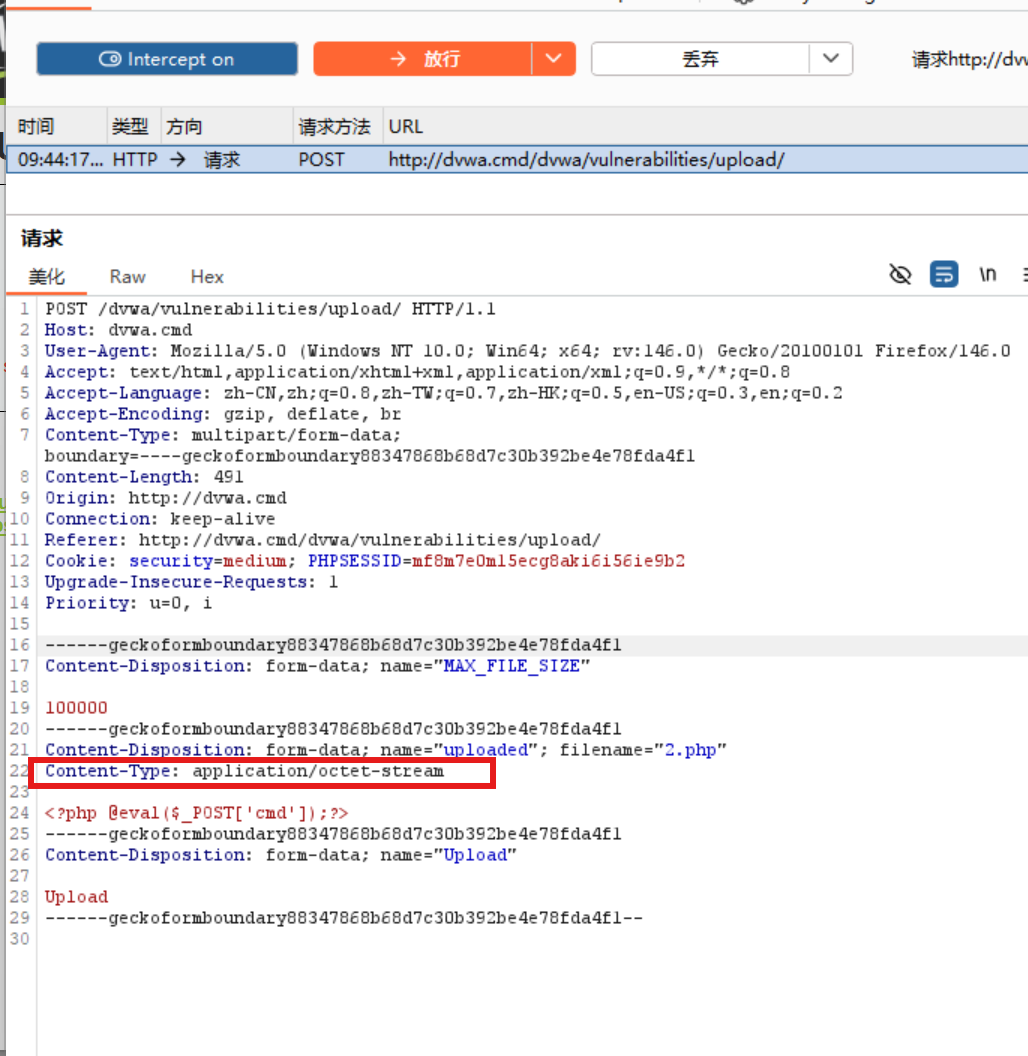Toggle the \n show newlines icon
This screenshot has height=1056, width=1028.
click(x=988, y=275)
